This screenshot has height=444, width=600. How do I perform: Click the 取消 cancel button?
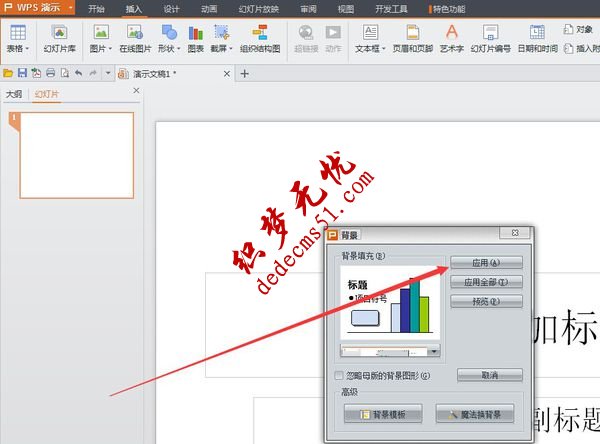490,375
